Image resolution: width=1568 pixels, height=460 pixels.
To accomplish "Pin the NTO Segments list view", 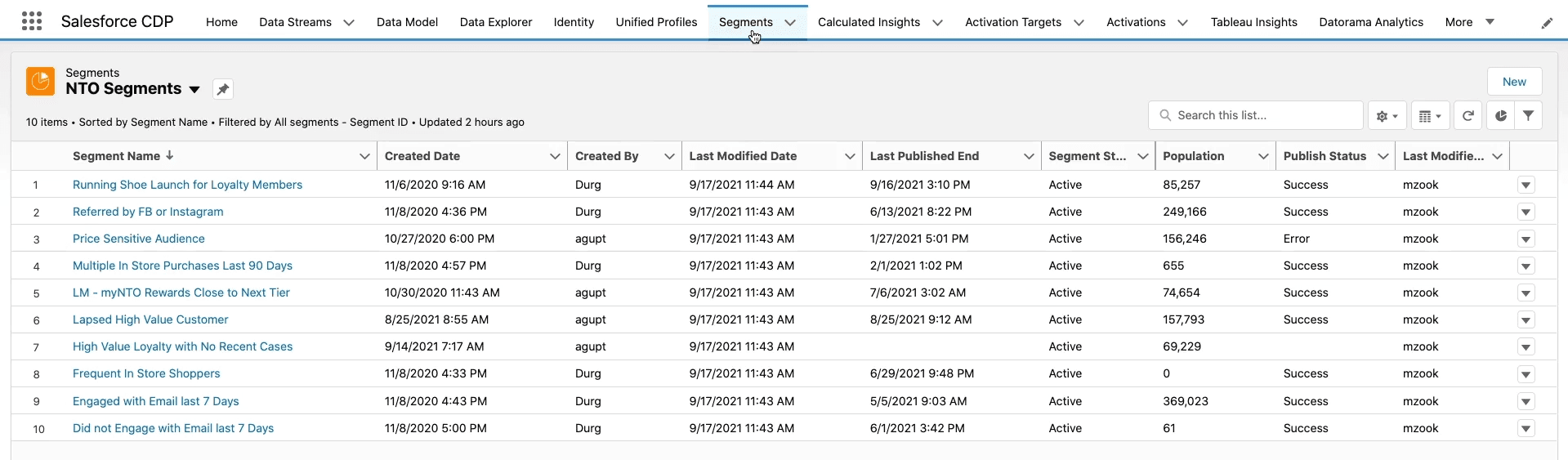I will click(x=222, y=89).
